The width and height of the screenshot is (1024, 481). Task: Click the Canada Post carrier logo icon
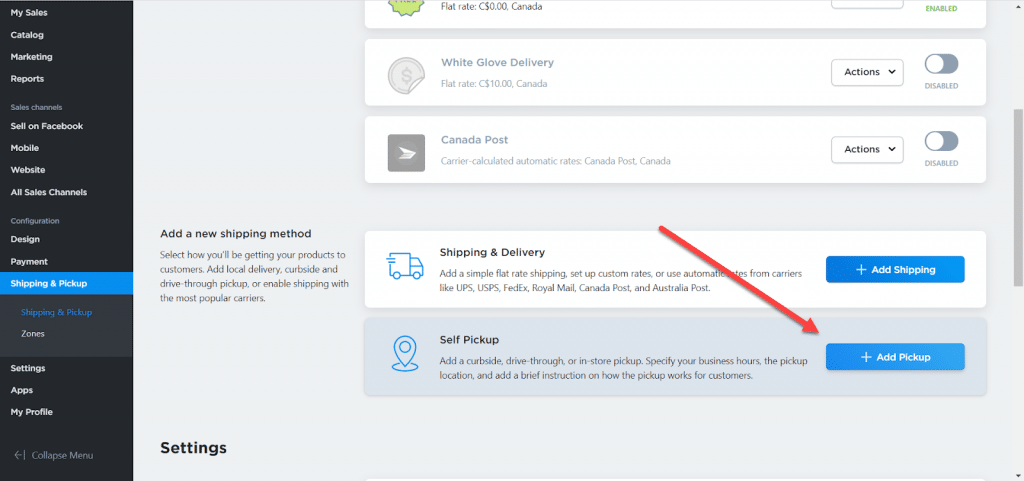(x=406, y=153)
